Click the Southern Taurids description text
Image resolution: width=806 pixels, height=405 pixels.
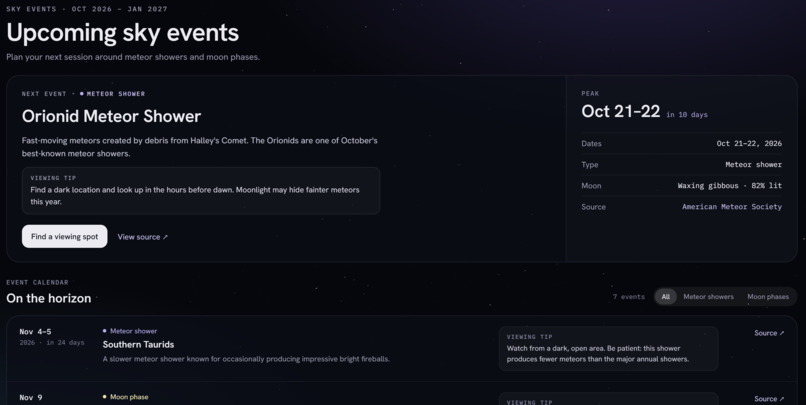point(246,359)
